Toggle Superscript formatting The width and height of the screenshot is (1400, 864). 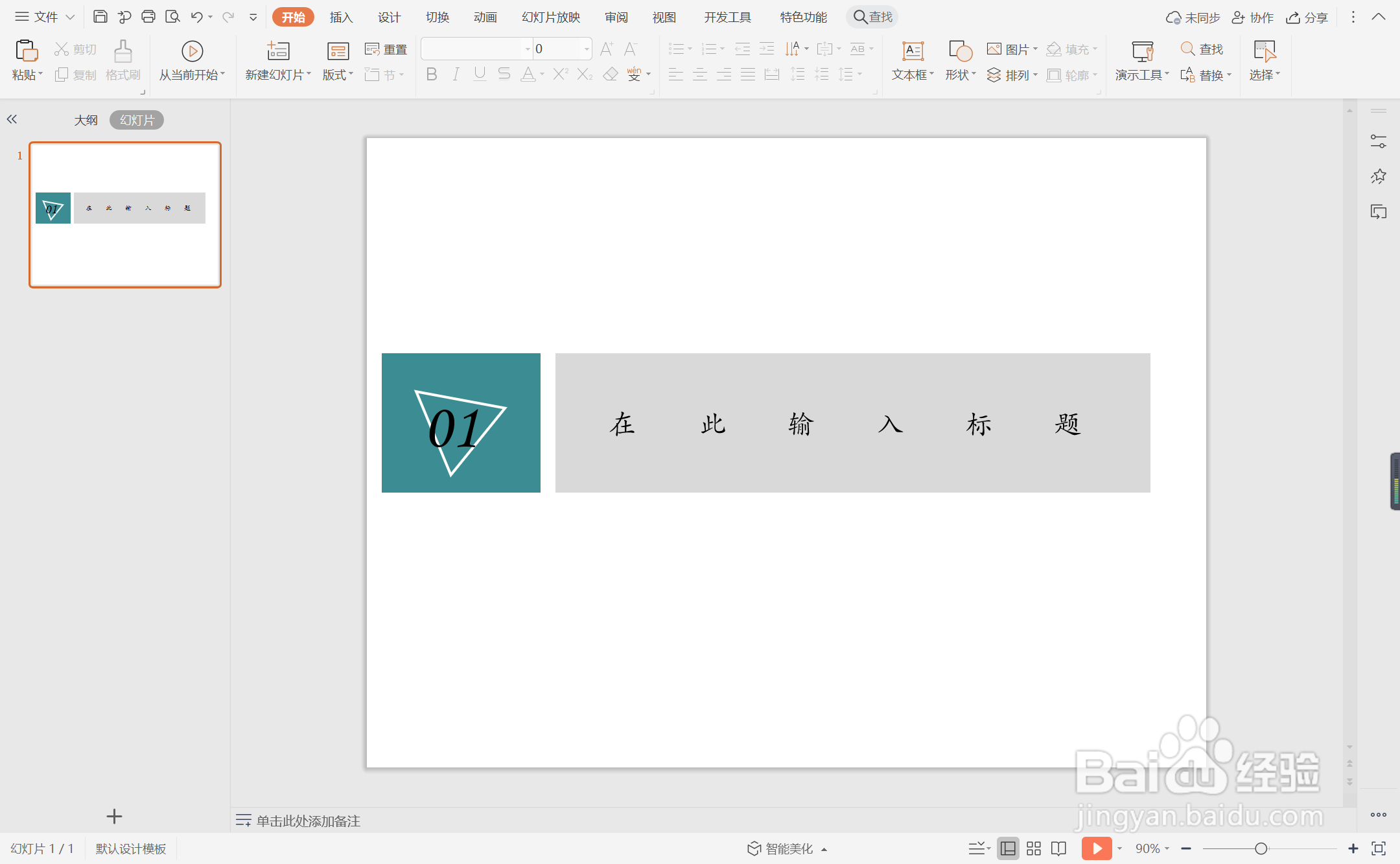click(x=561, y=75)
